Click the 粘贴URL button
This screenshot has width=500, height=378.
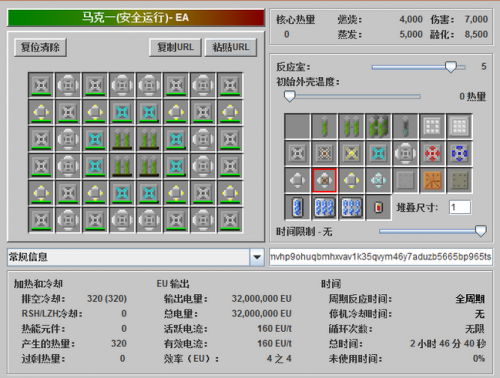coord(231,47)
